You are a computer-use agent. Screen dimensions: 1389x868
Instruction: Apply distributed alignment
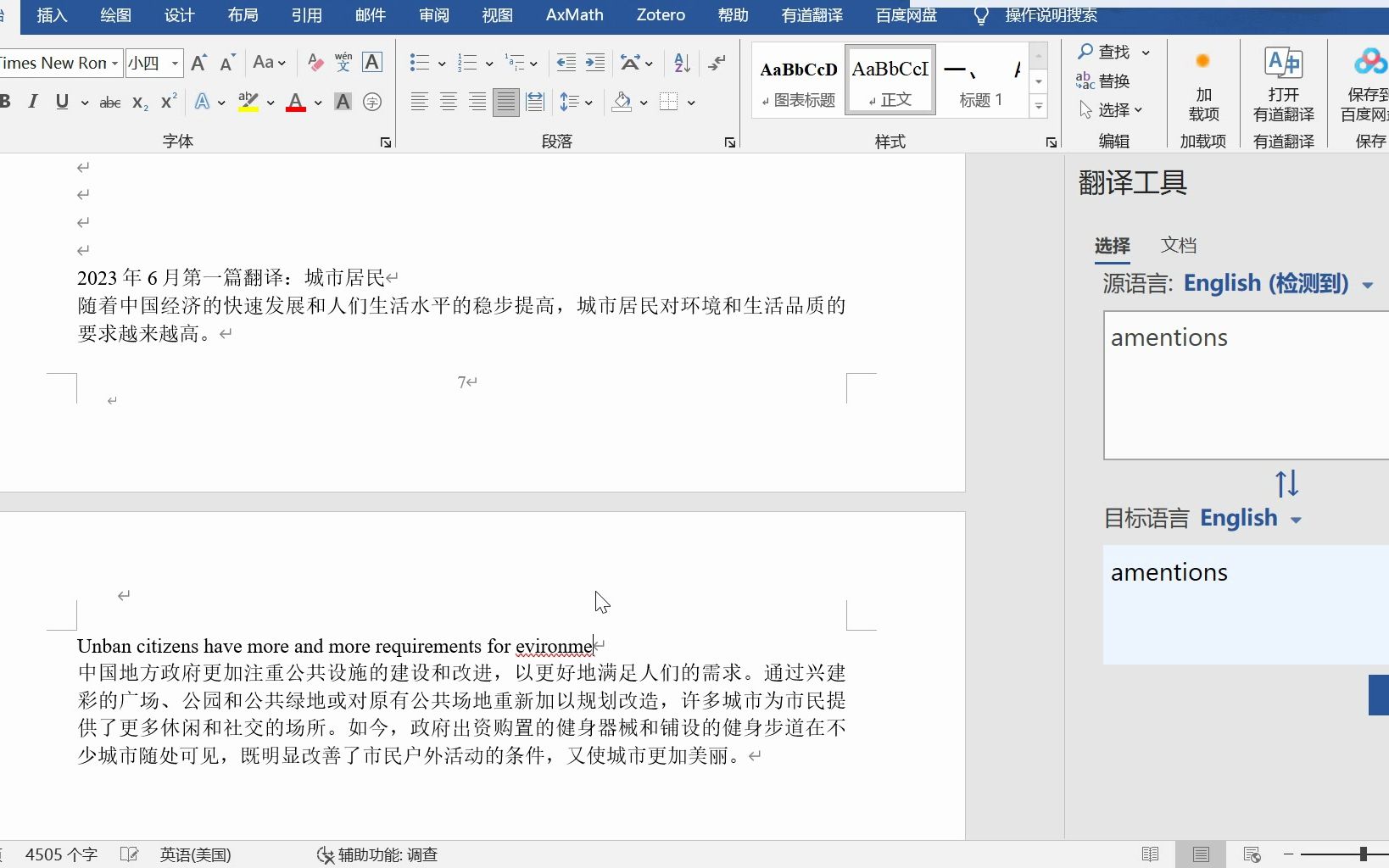click(x=535, y=103)
